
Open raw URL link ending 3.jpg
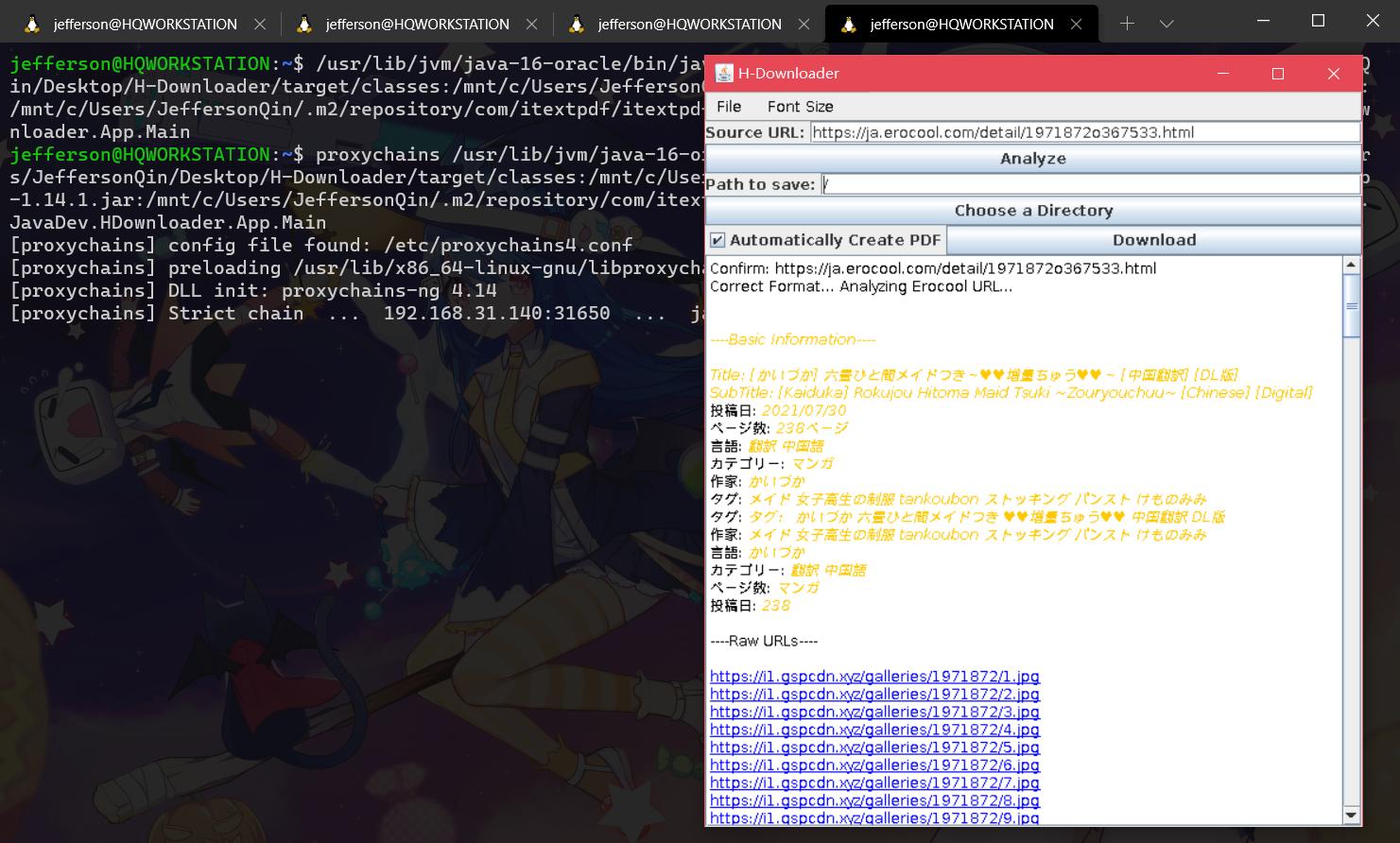tap(874, 713)
